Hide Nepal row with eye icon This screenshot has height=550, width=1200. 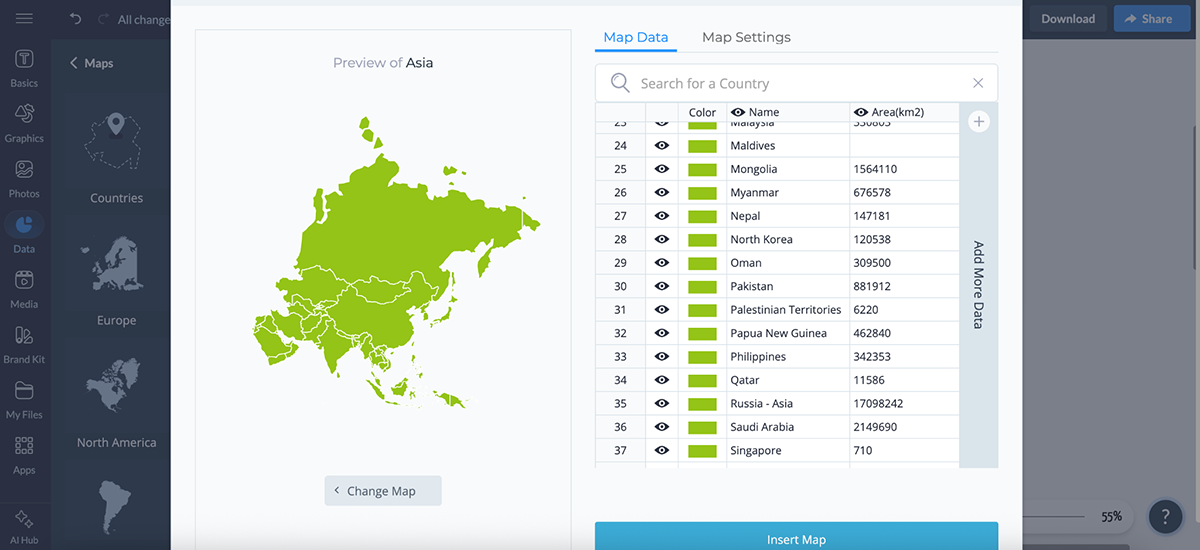pos(661,216)
